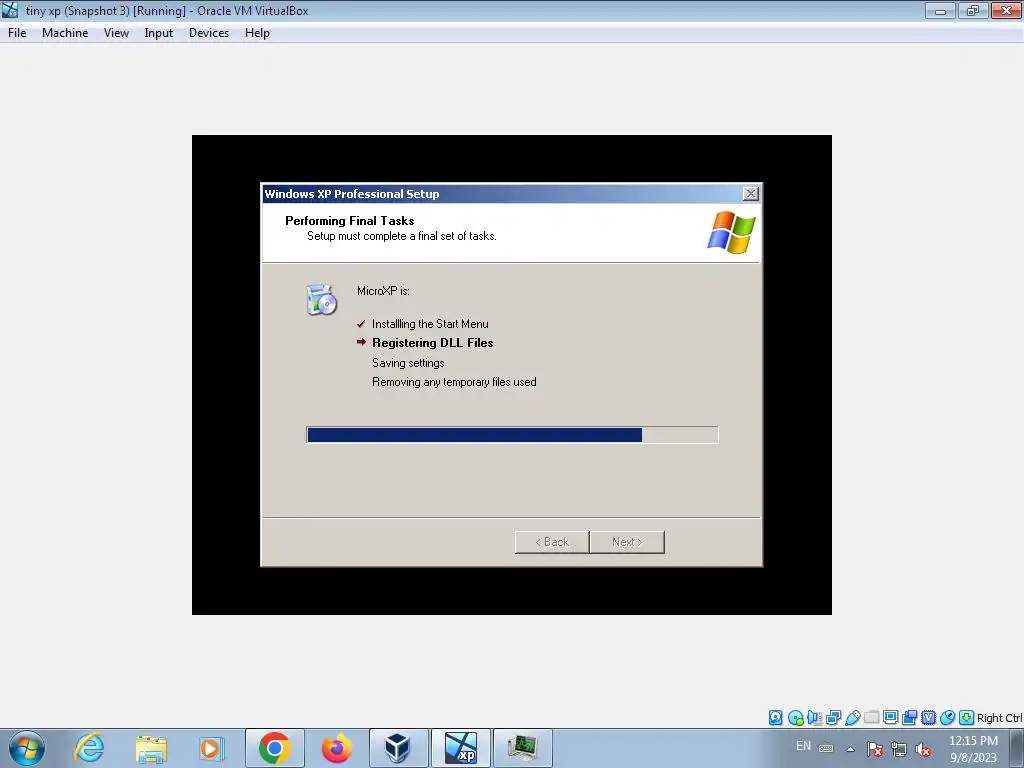This screenshot has height=768, width=1024.
Task: Click the VirtualBox audio status icon
Action: [814, 718]
